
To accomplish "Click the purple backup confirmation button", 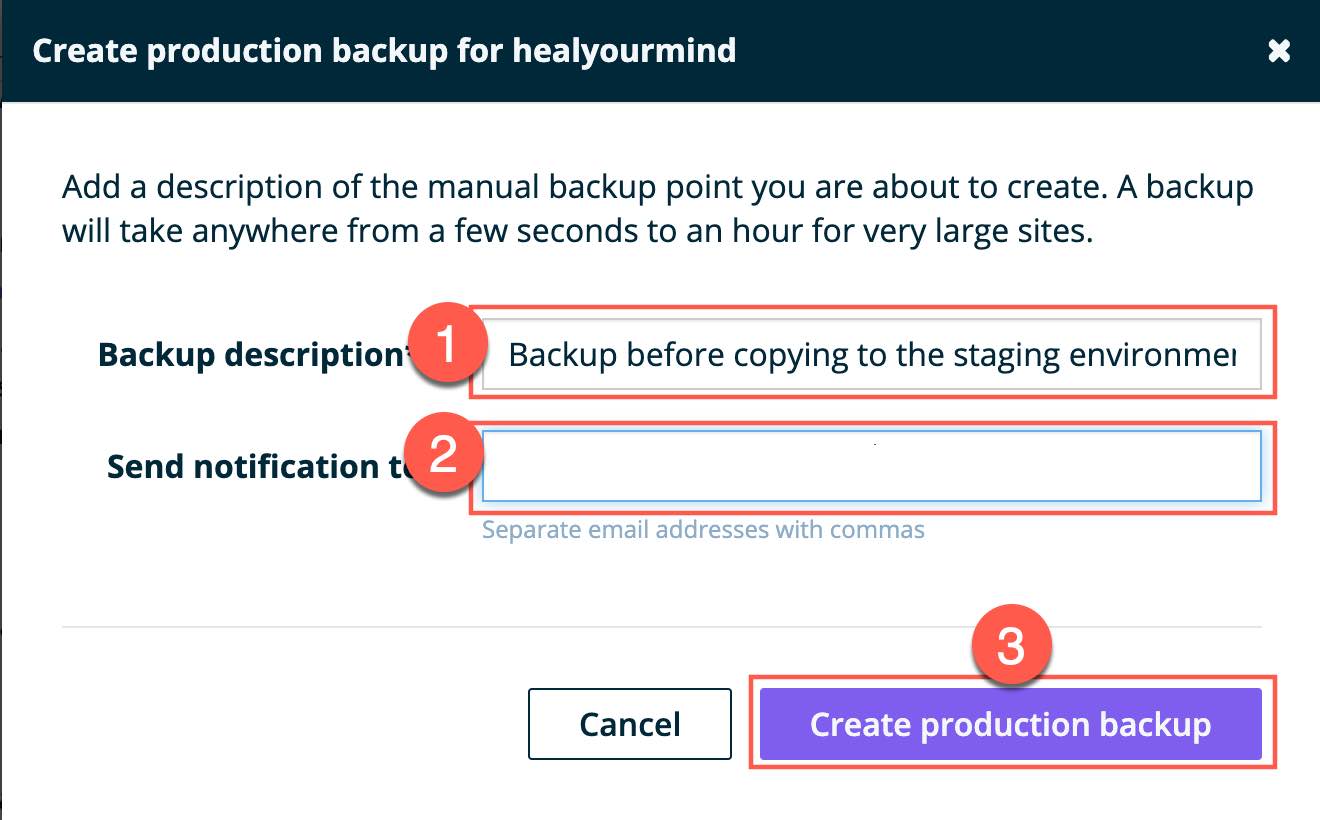I will tap(1012, 724).
